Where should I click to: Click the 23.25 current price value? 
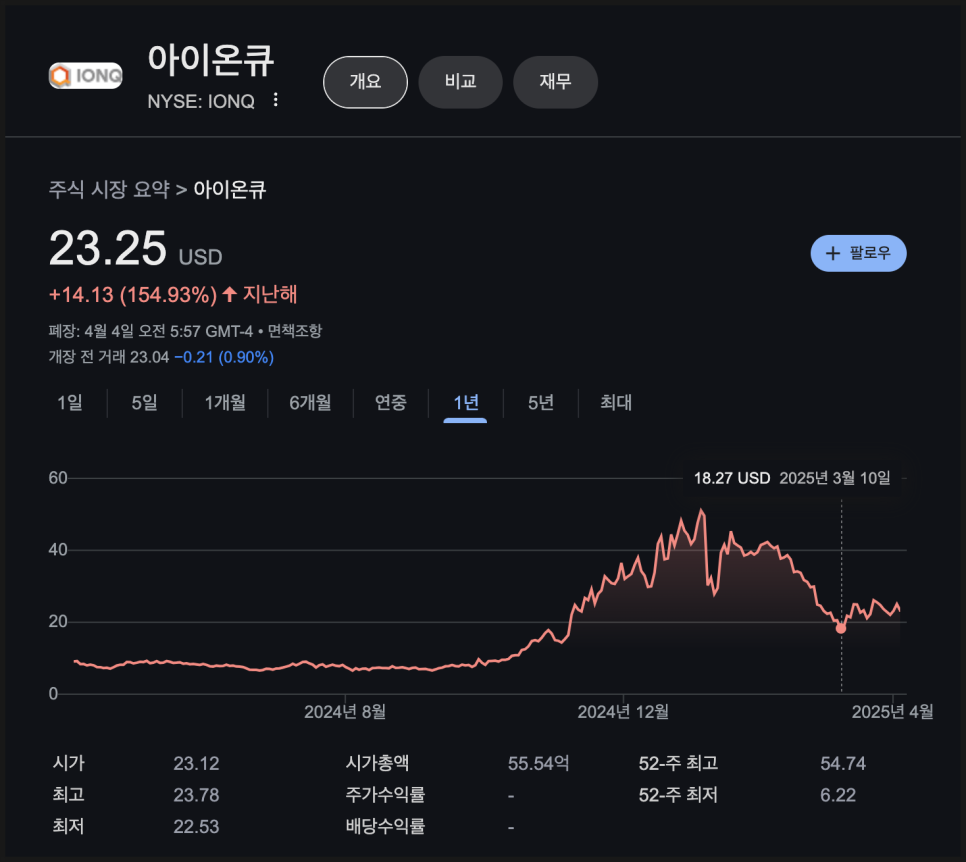click(x=108, y=248)
